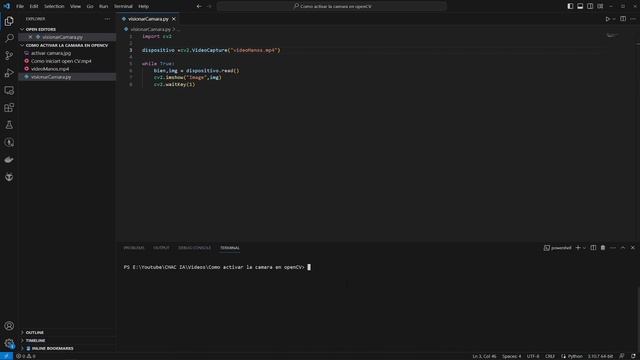Open the run button dropdown arrow
Viewport: 640px width, 360px height.
(614, 19)
